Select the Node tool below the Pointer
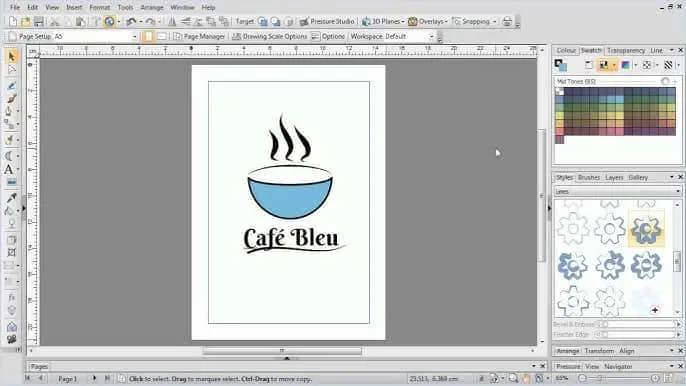Screen dimensions: 686x386 (x=12, y=70)
